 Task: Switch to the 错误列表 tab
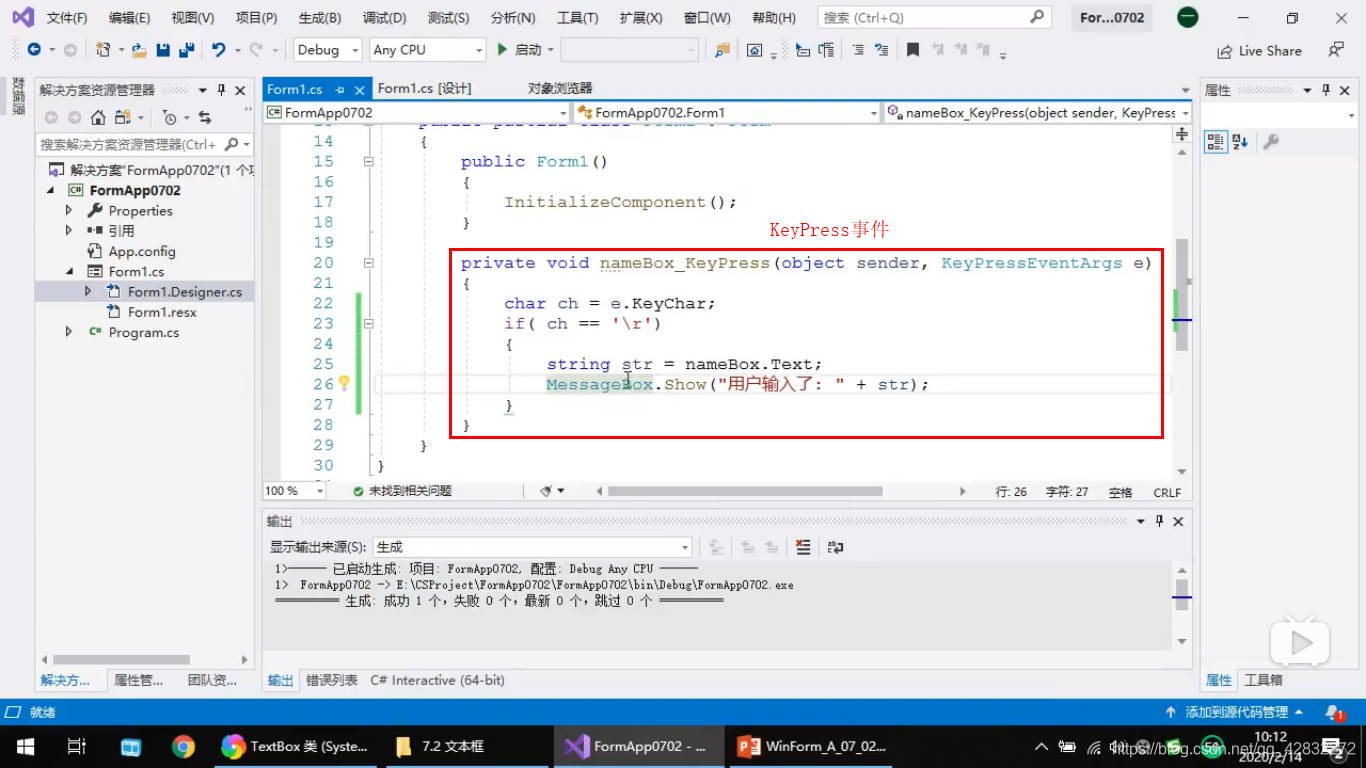pyautogui.click(x=332, y=680)
